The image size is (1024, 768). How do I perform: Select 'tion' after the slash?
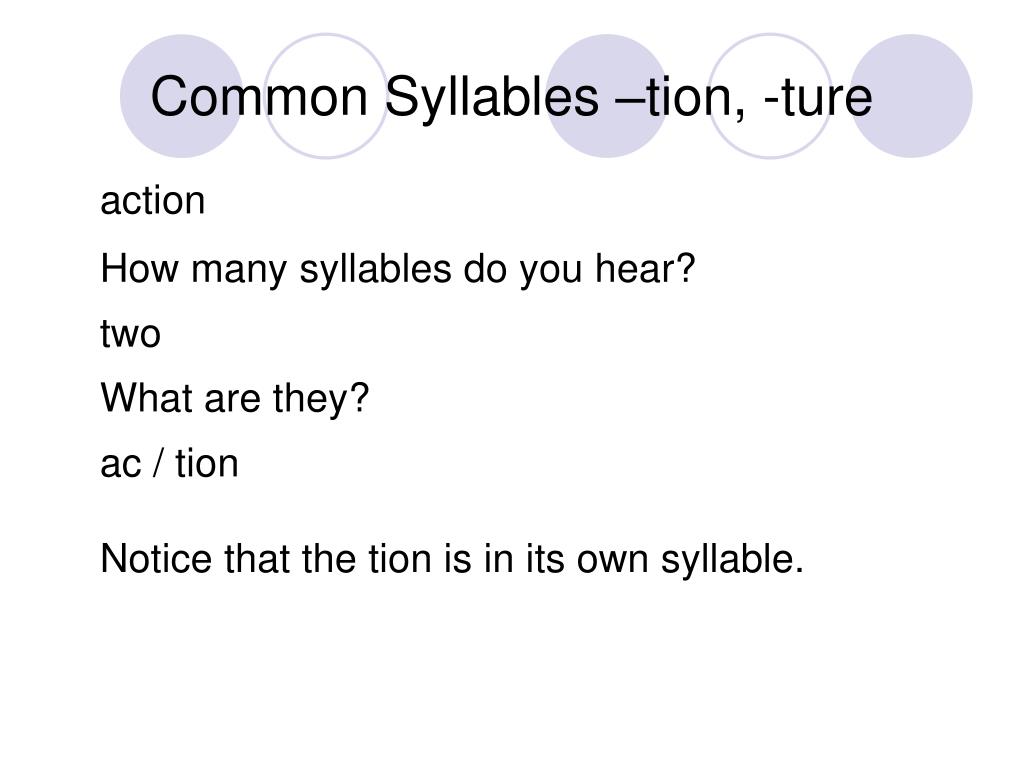coord(207,464)
